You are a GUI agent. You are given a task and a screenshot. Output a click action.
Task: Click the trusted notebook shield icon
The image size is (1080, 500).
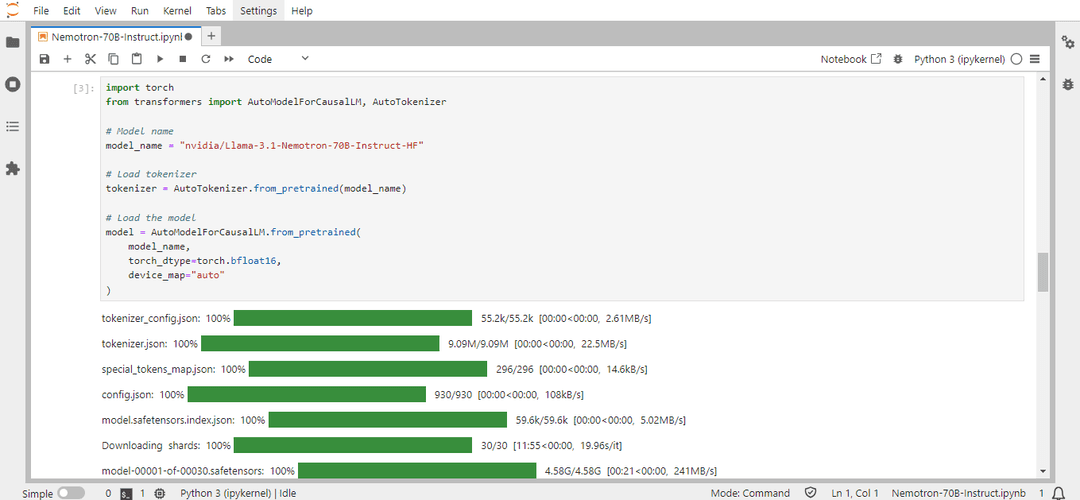811,493
